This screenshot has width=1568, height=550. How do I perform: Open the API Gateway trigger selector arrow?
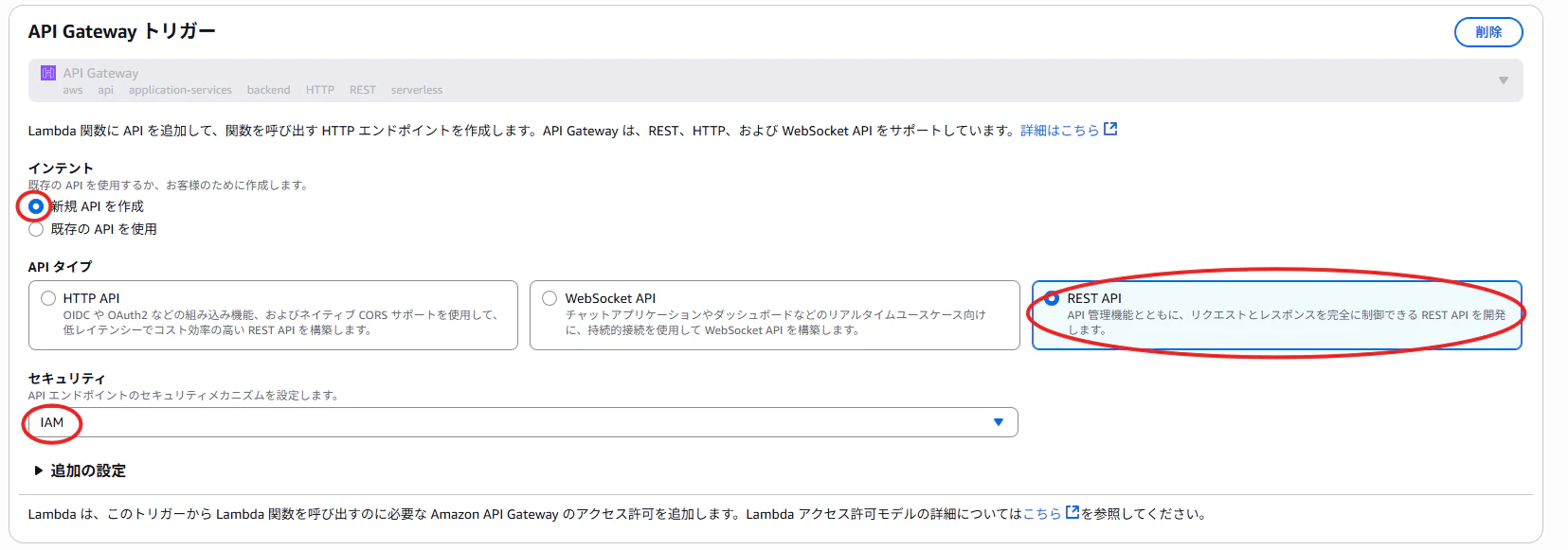coord(1503,80)
